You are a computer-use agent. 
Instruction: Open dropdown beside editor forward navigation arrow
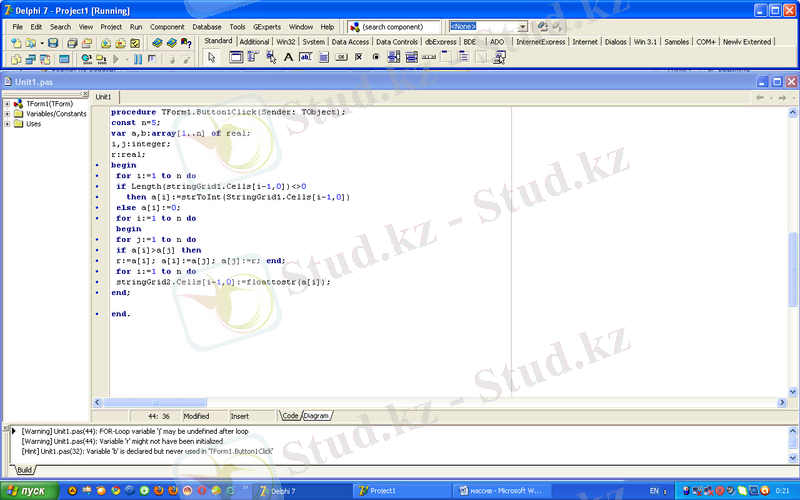[793, 97]
